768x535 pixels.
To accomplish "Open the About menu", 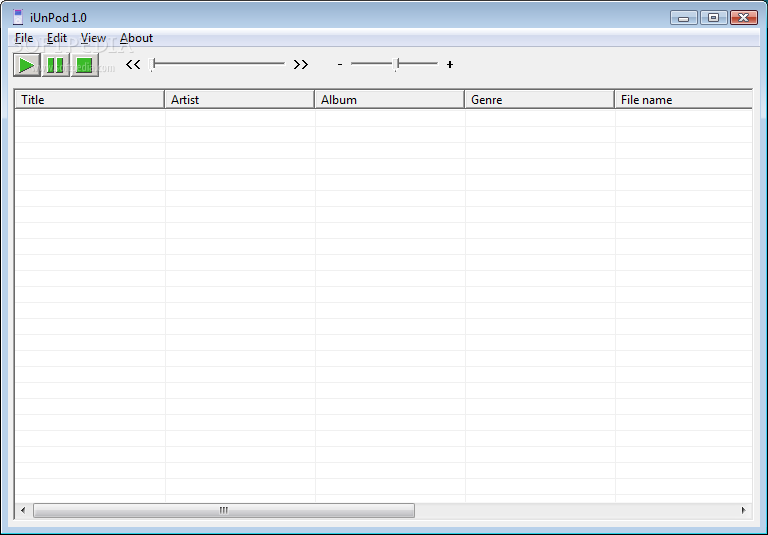I will point(136,38).
